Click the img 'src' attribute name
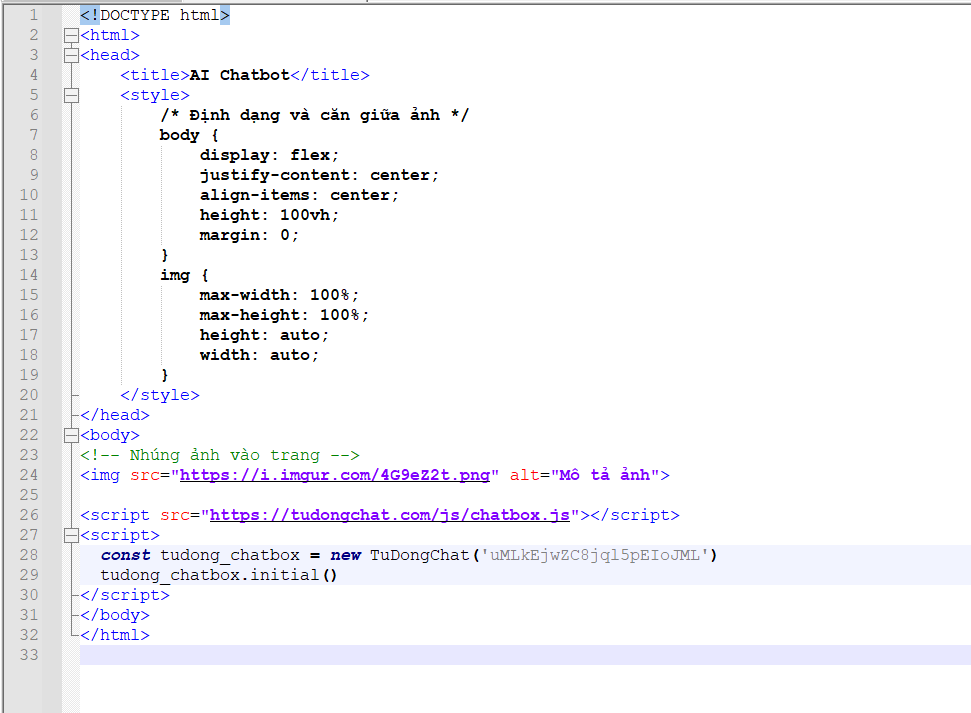This screenshot has width=971, height=713. [x=144, y=475]
